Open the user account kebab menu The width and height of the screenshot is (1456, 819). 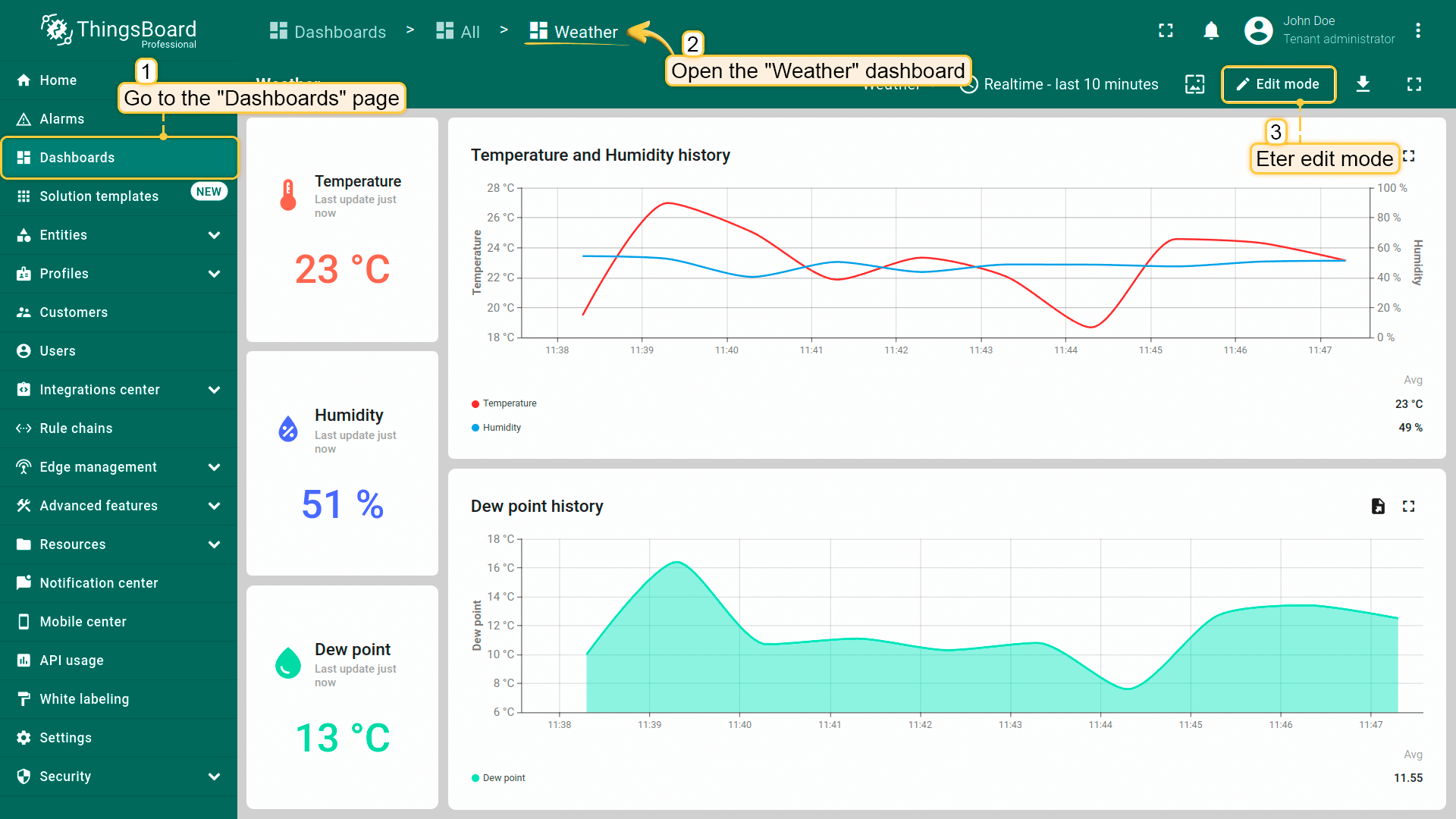tap(1417, 31)
